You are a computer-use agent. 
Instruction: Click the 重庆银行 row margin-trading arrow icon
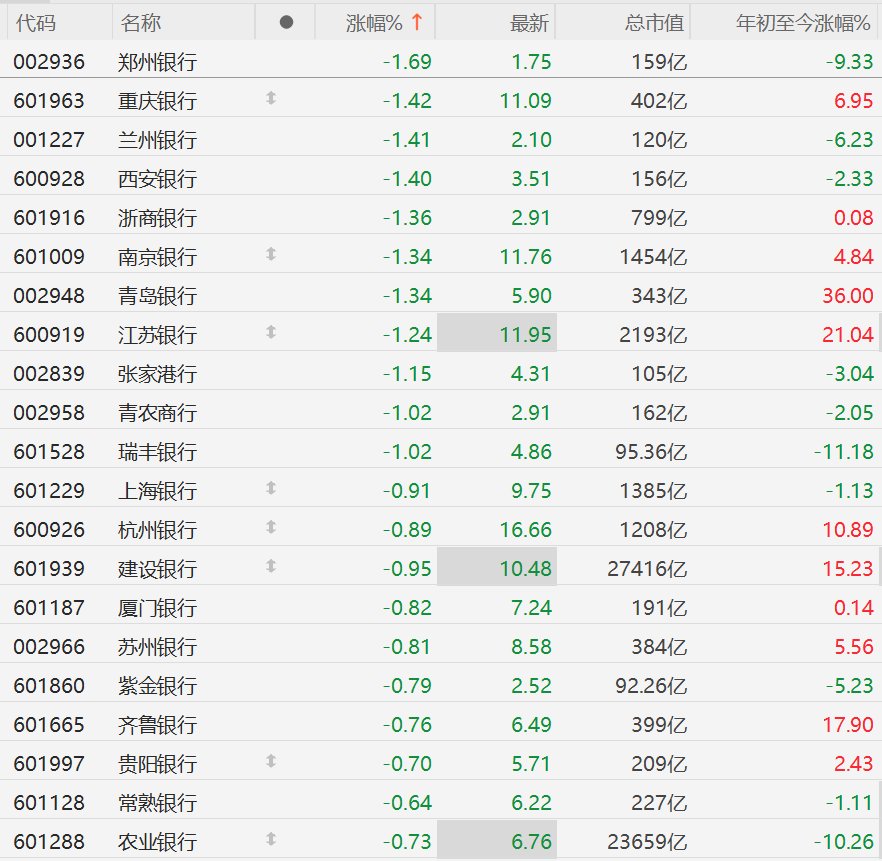tap(271, 98)
